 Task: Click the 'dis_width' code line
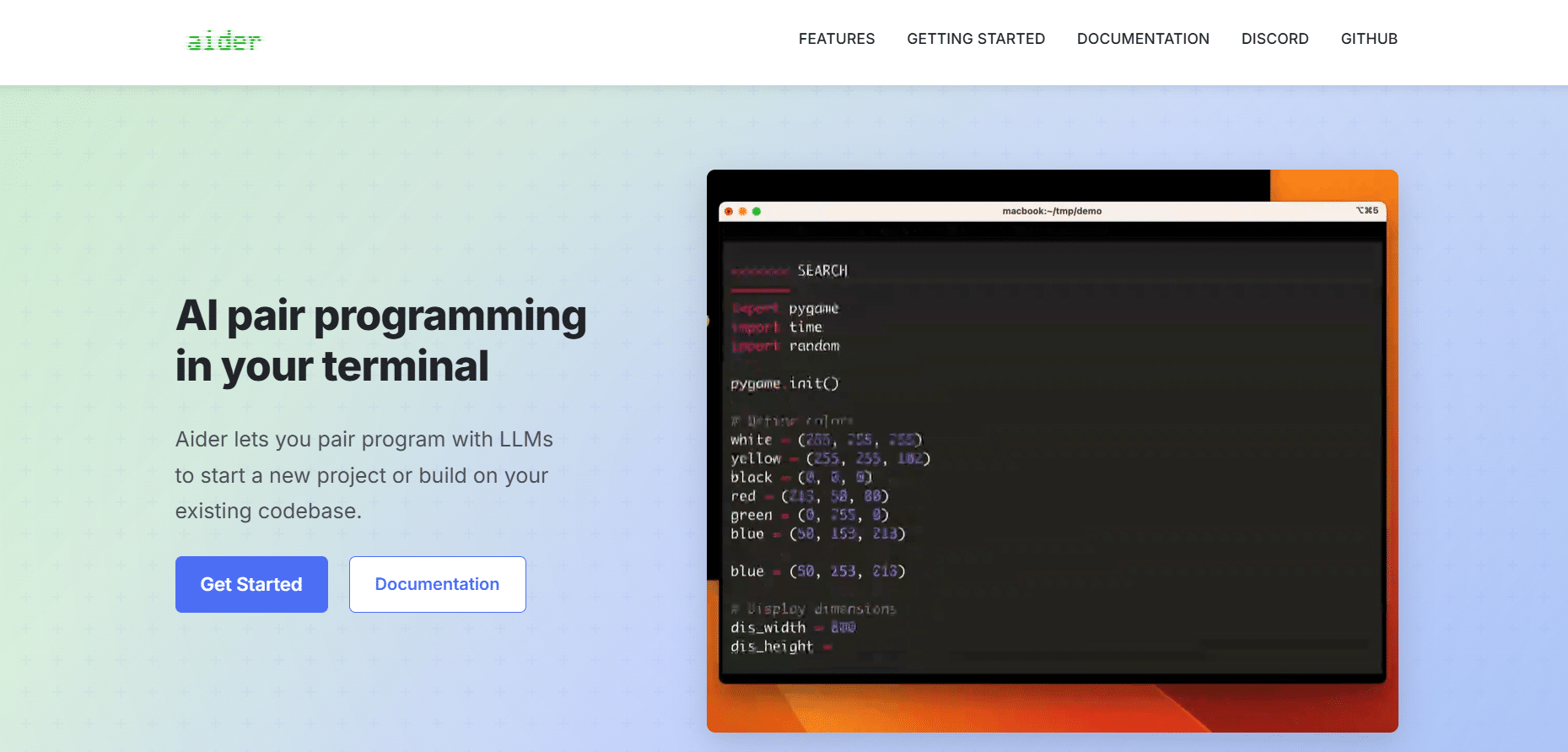click(x=793, y=627)
